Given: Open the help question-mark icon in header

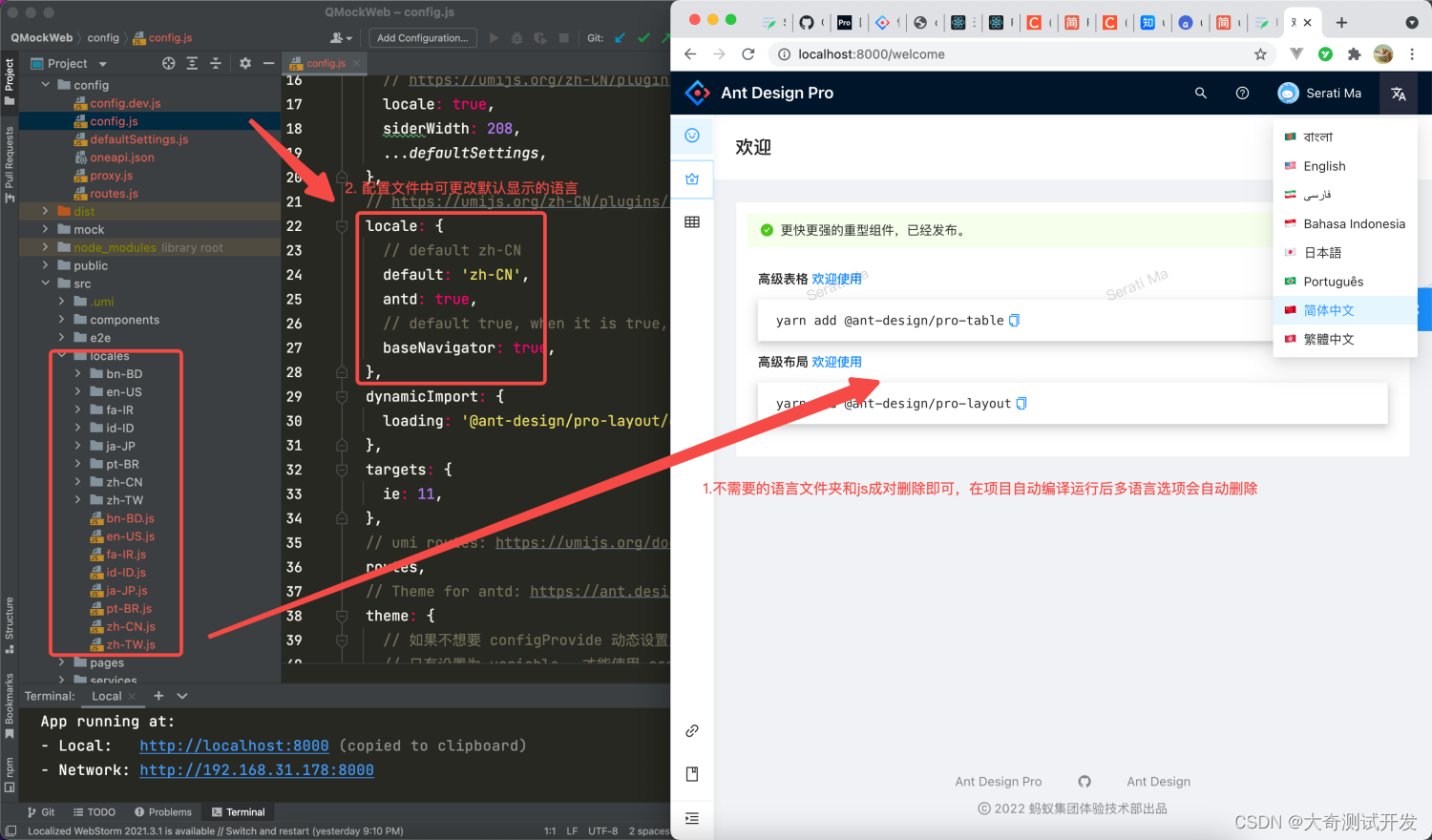Looking at the screenshot, I should pos(1242,94).
